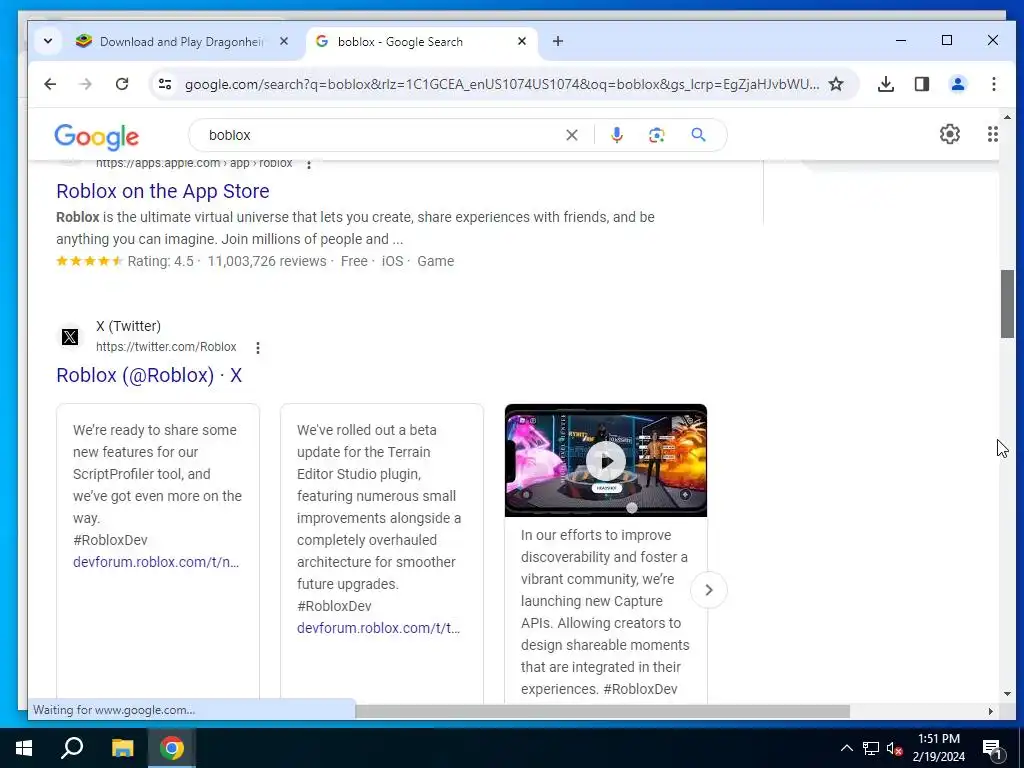
Task: Open a new browser tab
Action: [558, 41]
